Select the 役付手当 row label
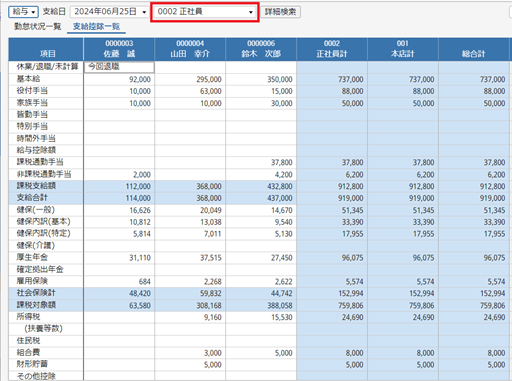The height and width of the screenshot is (381, 512). [32, 91]
